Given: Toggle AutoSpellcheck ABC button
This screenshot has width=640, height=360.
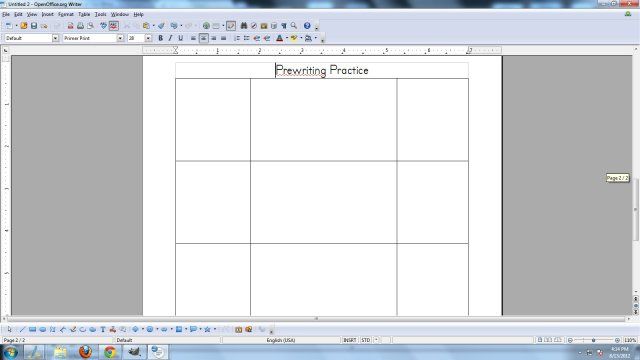Looking at the screenshot, I should point(113,26).
